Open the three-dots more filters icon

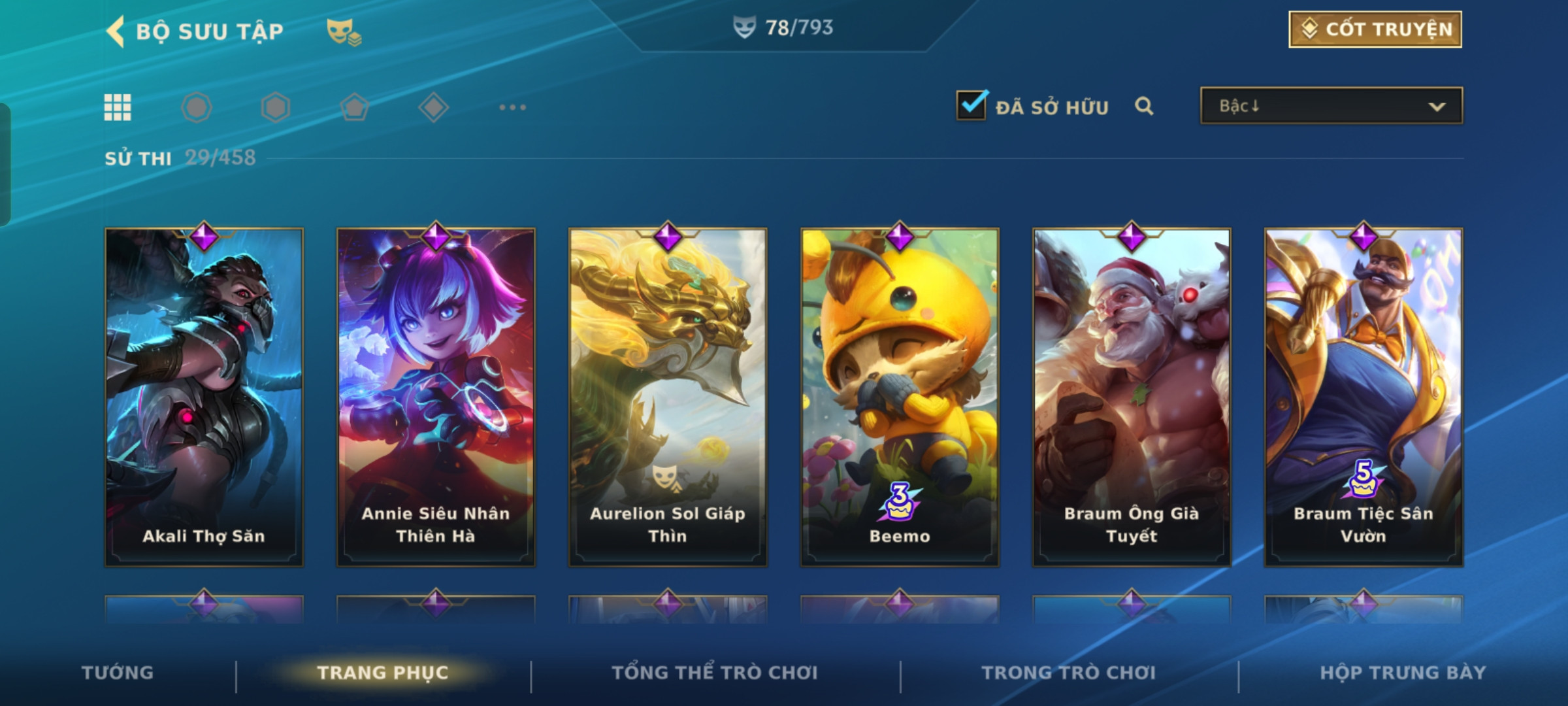coord(513,107)
